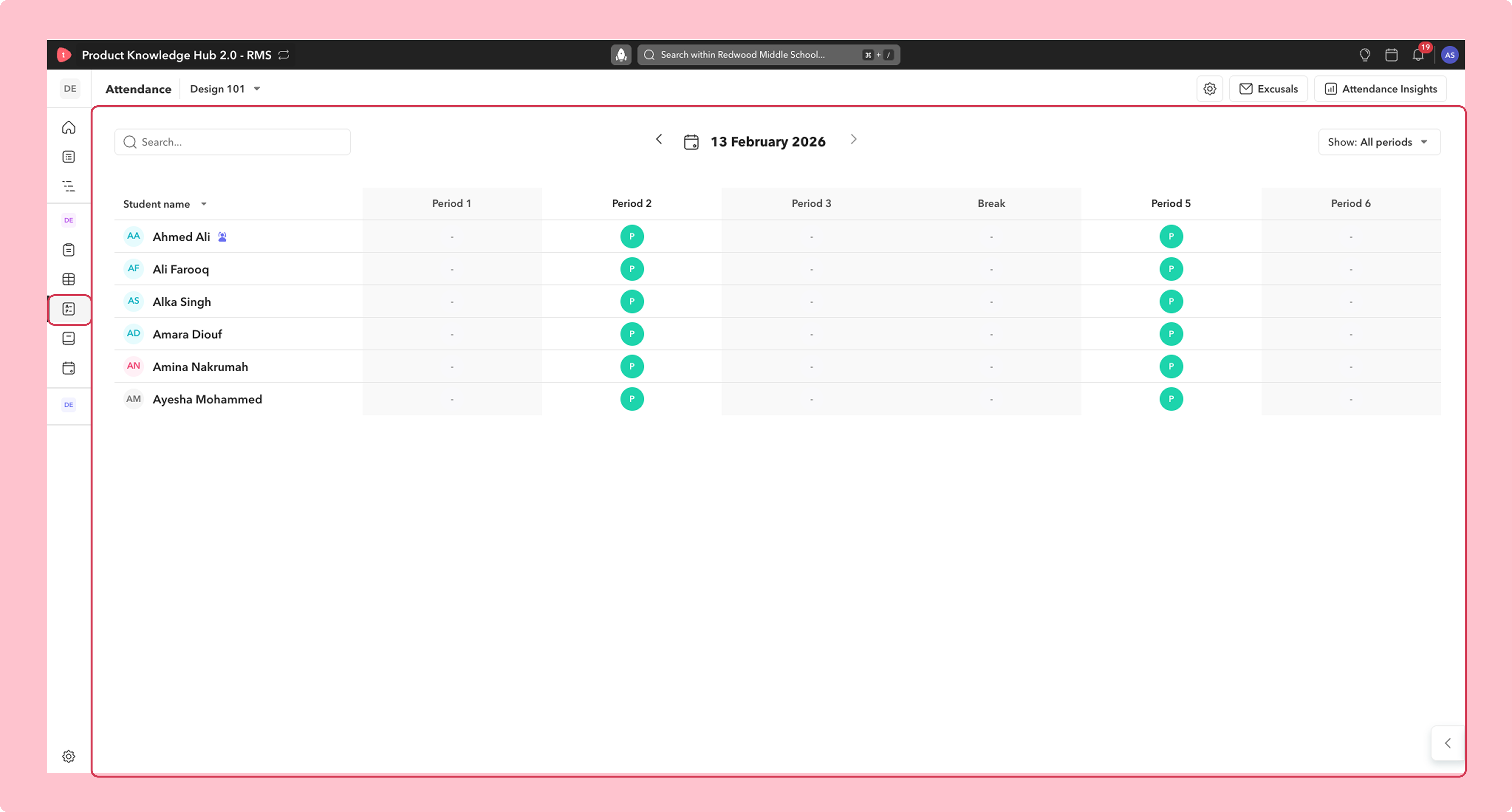Screen dimensions: 1512x812
Task: Click the lightbulb icon in the top bar
Action: (1365, 55)
